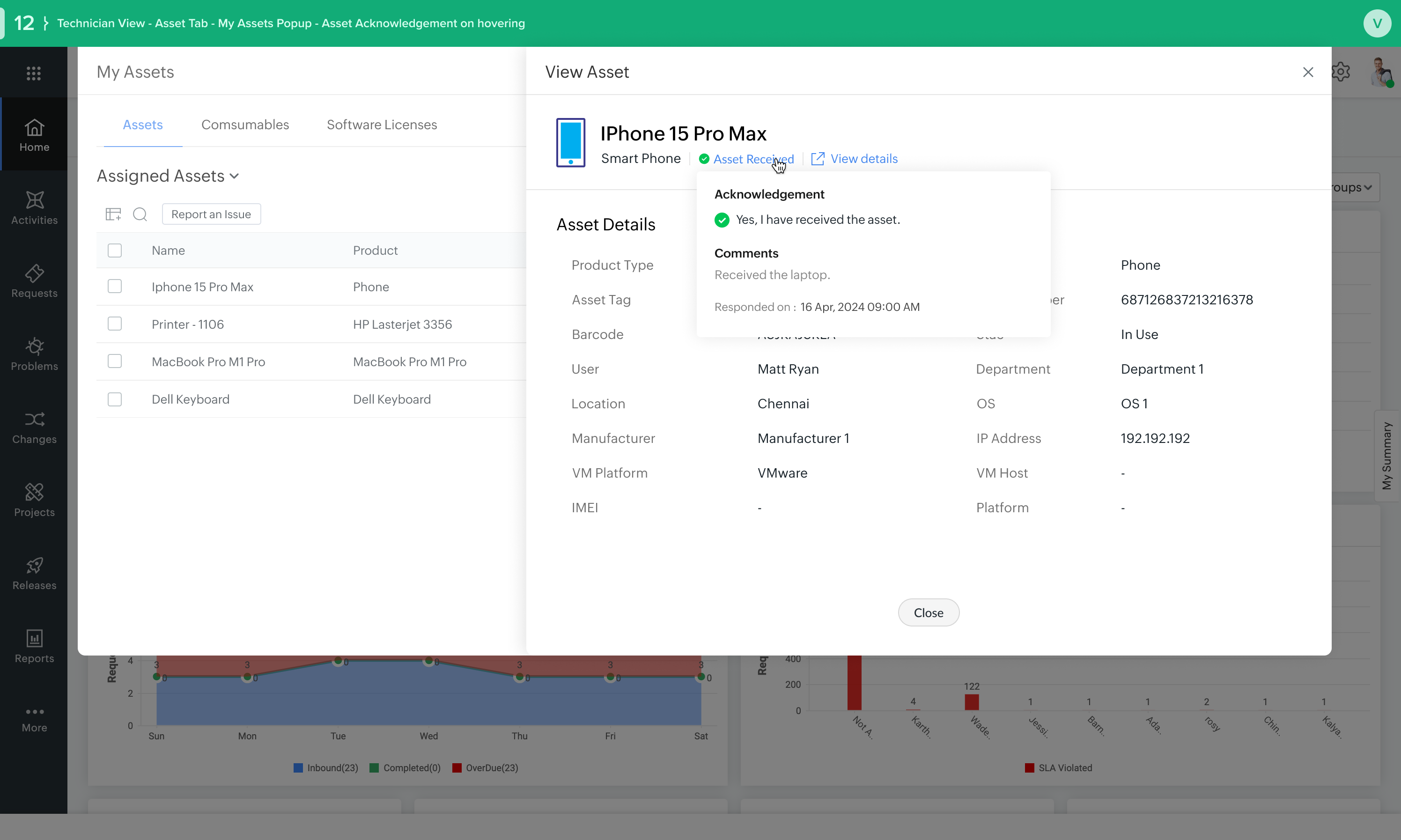This screenshot has height=840, width=1401.
Task: Toggle the OverDue(23) legend swatch
Action: (457, 767)
